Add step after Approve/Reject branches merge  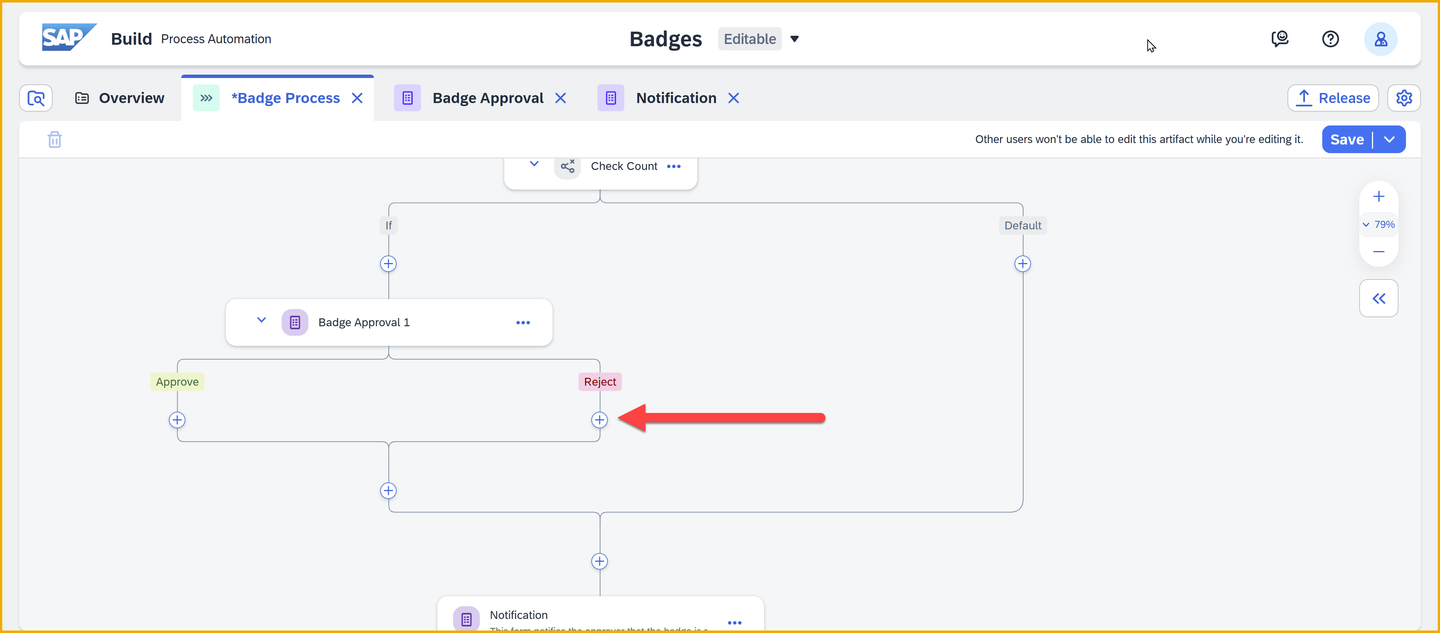tap(389, 491)
